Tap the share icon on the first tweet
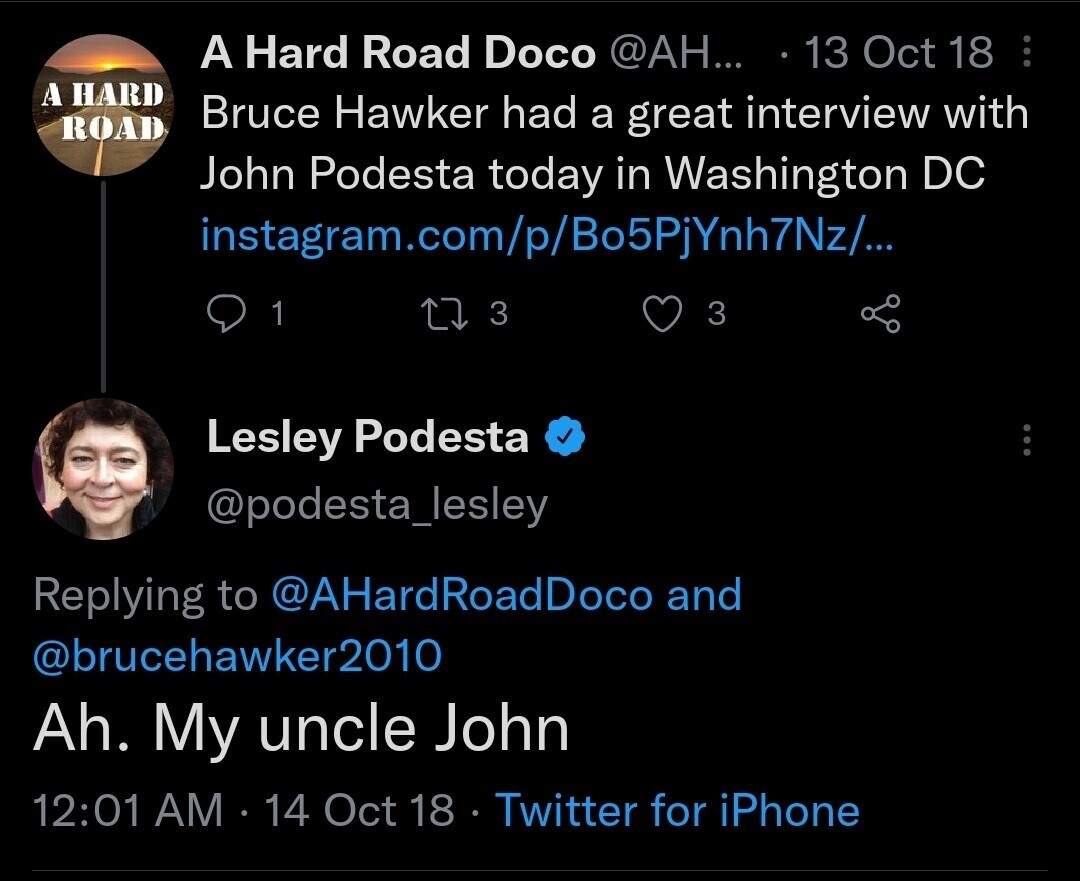 (x=880, y=314)
